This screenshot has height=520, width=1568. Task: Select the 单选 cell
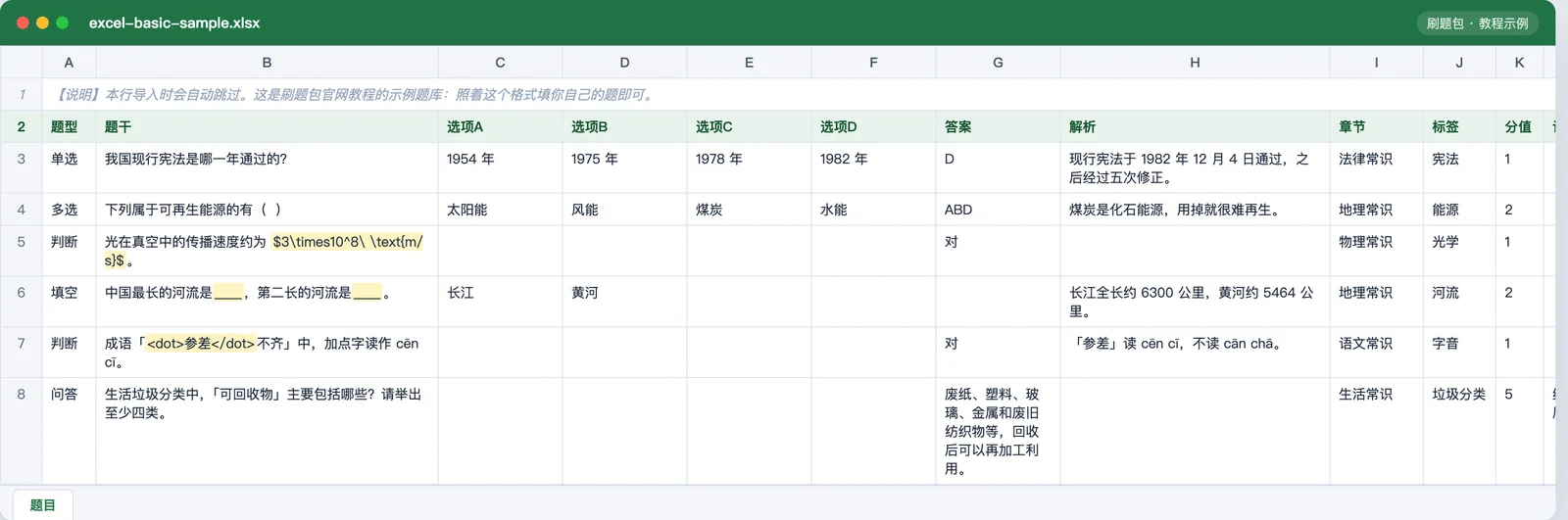[69, 168]
